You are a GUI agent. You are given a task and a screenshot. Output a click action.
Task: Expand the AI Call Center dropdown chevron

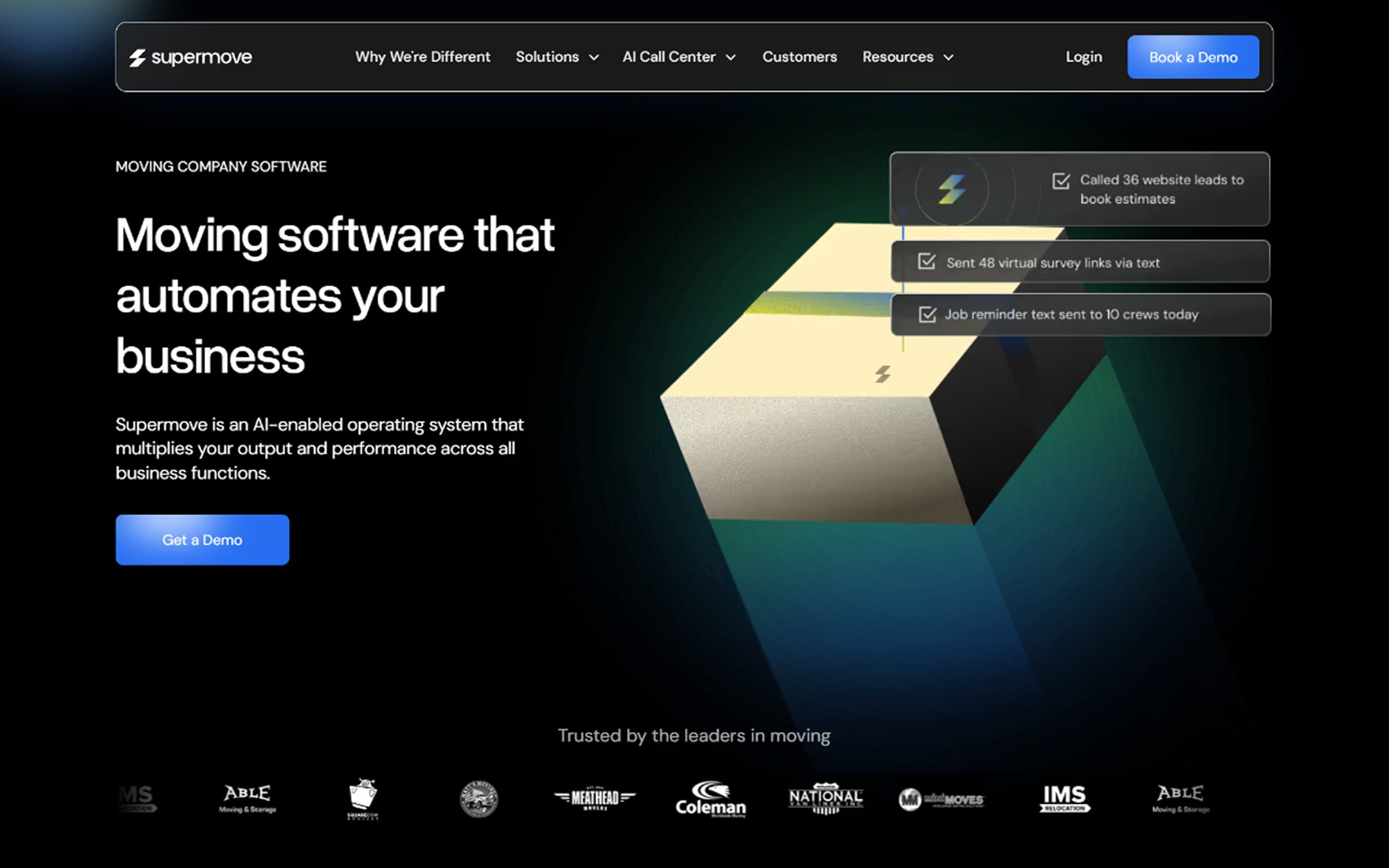731,58
